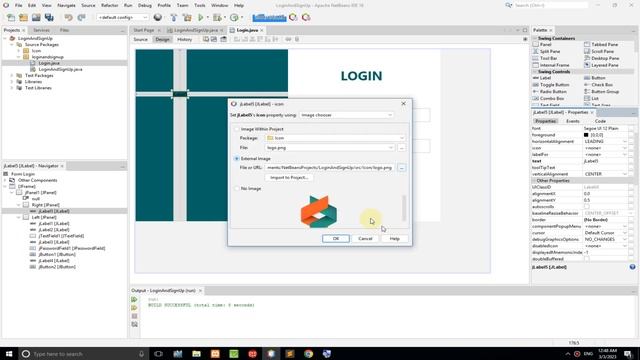Click the Task View taskbar icon
Image resolution: width=640 pixels, height=360 pixels.
(158, 354)
